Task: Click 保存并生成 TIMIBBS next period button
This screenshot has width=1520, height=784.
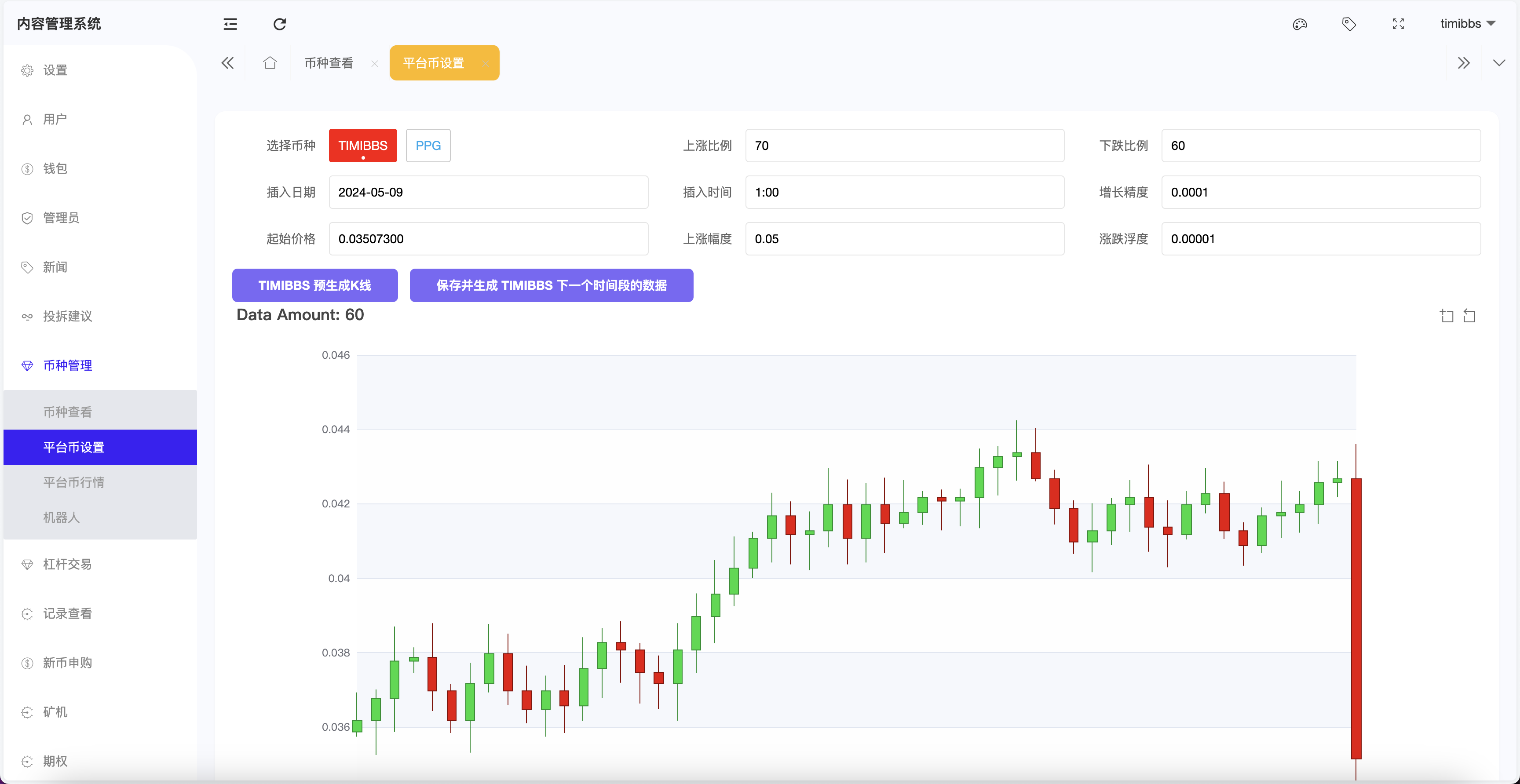Action: 552,285
